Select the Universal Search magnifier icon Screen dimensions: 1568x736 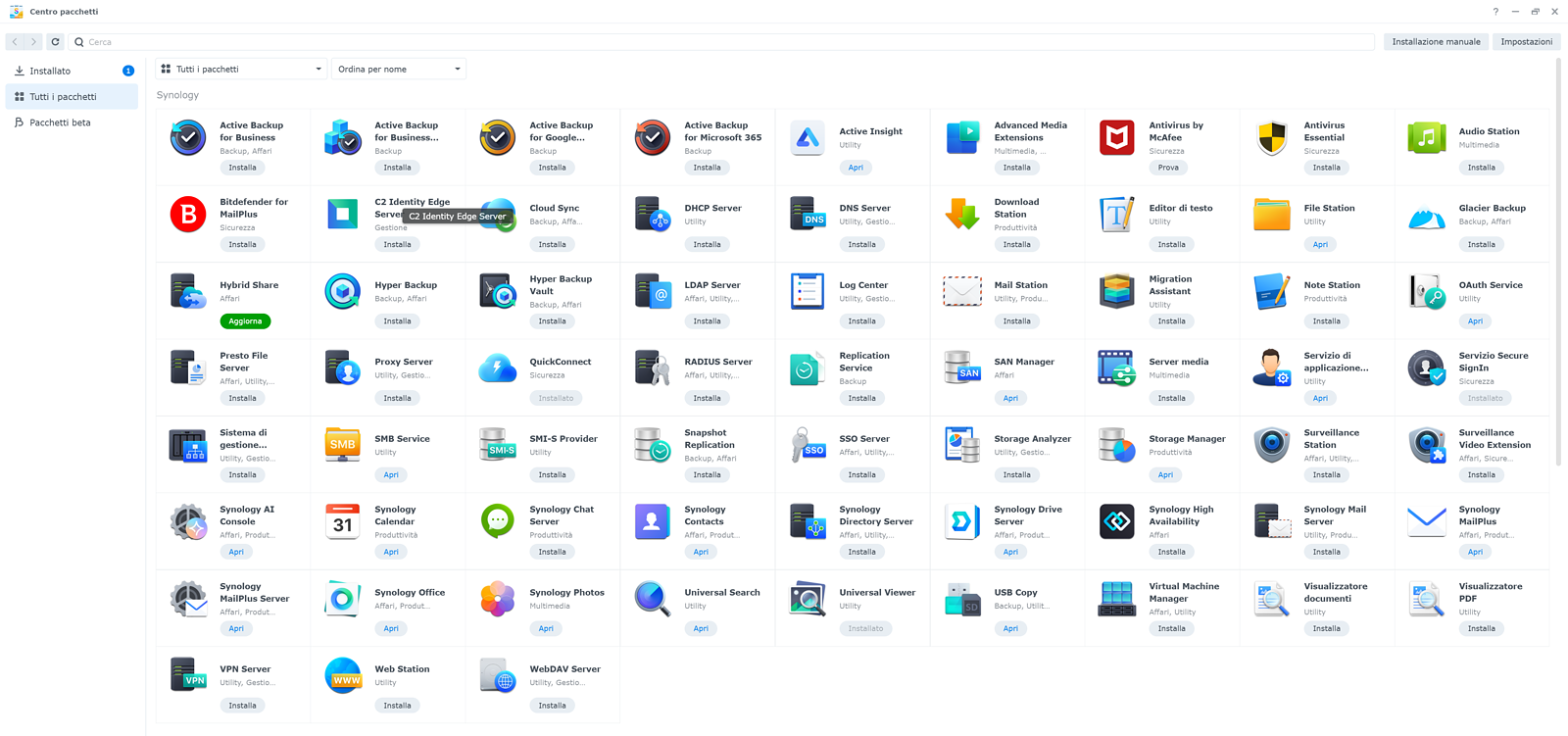(653, 599)
